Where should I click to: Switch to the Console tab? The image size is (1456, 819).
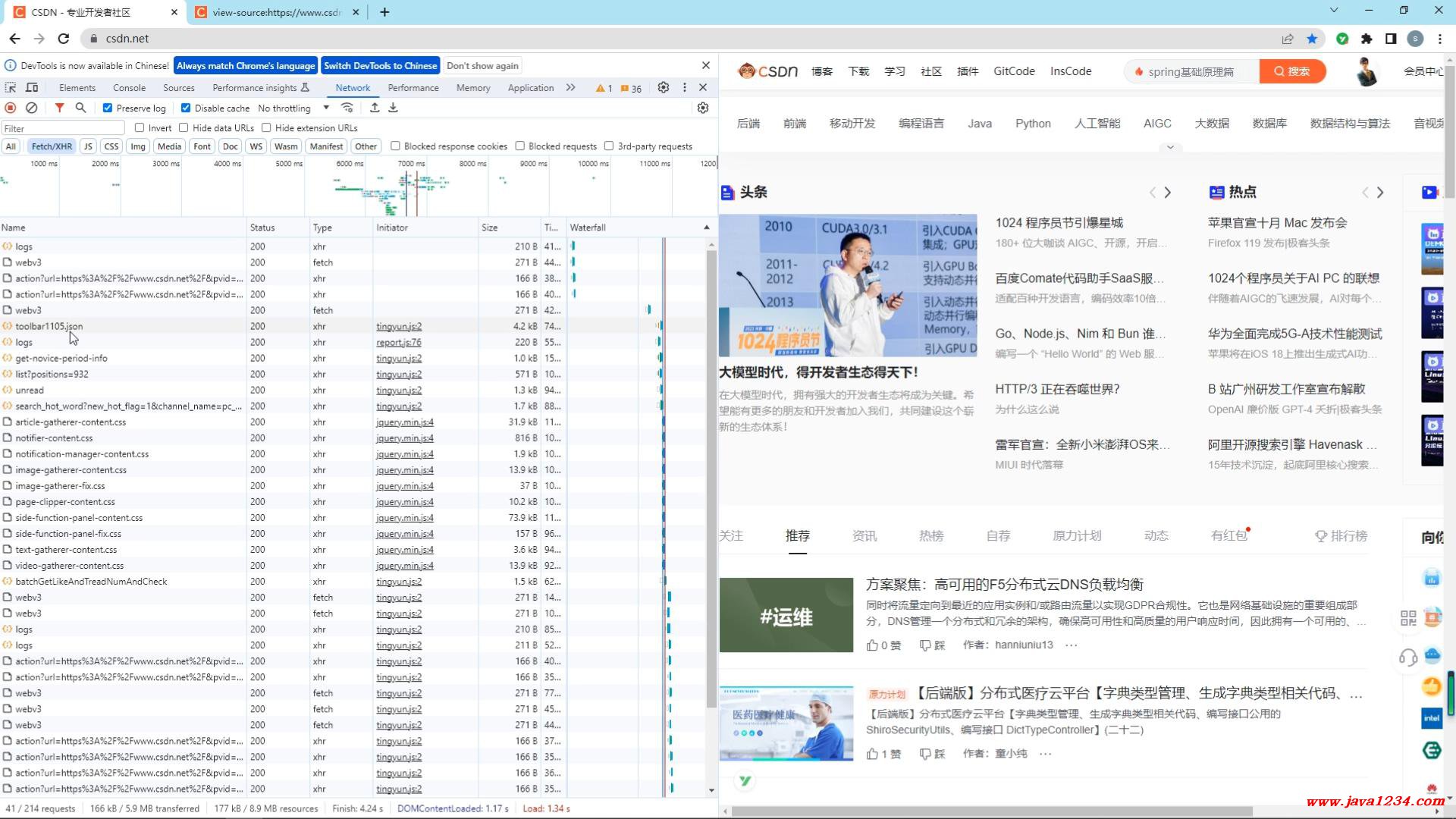click(x=129, y=88)
